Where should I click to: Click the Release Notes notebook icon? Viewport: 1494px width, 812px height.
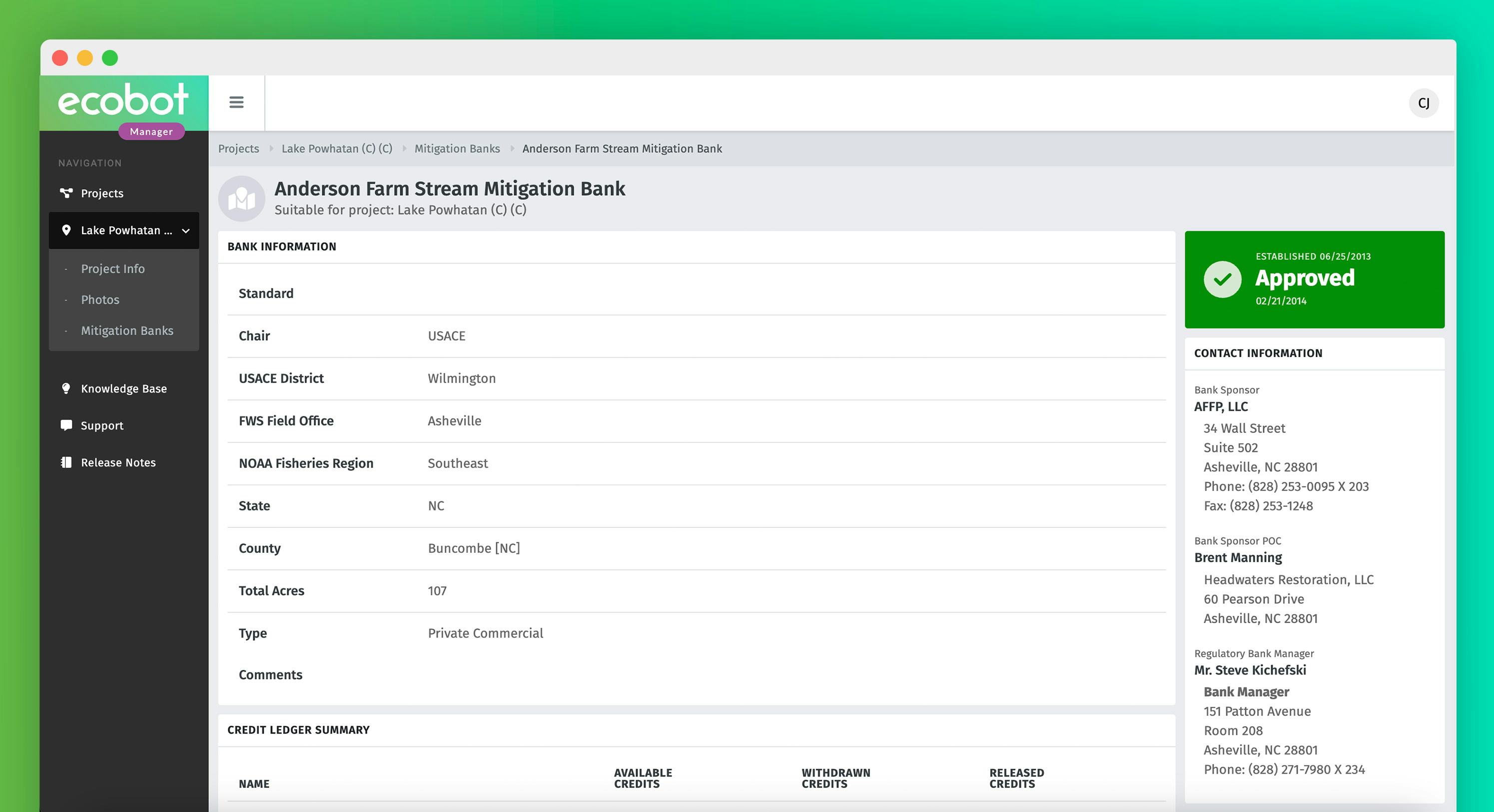pos(66,462)
